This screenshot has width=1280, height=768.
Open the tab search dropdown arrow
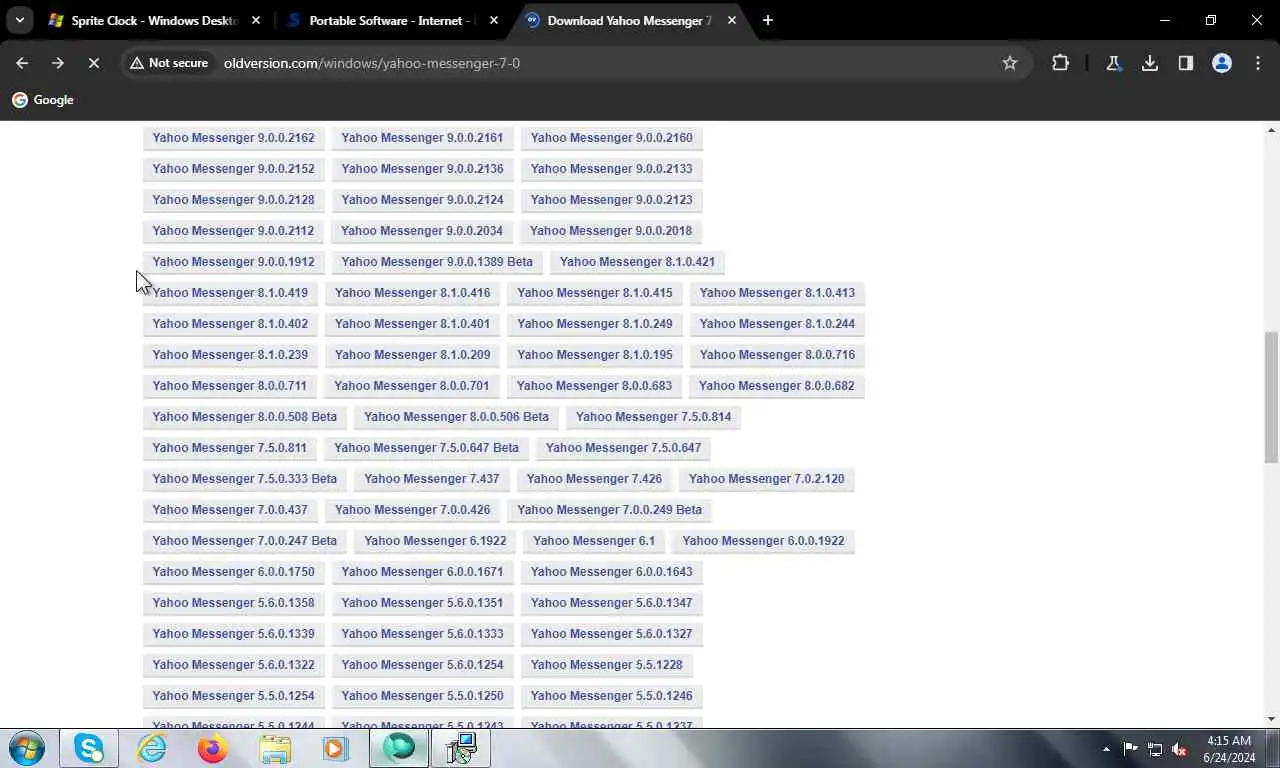[x=19, y=20]
